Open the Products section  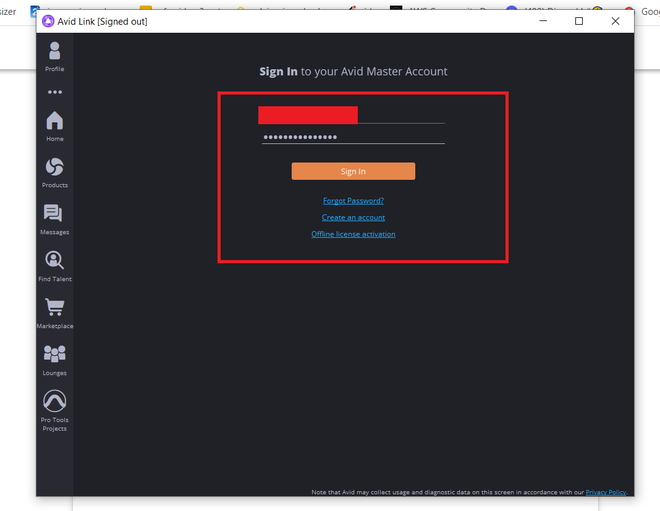pos(55,173)
